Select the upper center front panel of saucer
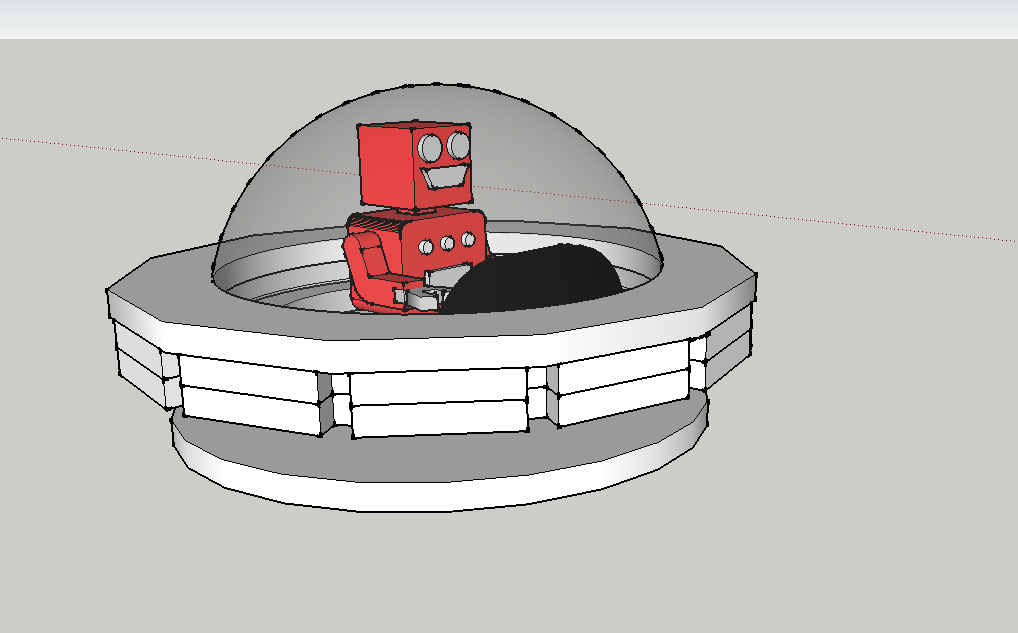The width and height of the screenshot is (1018, 633). point(438,384)
